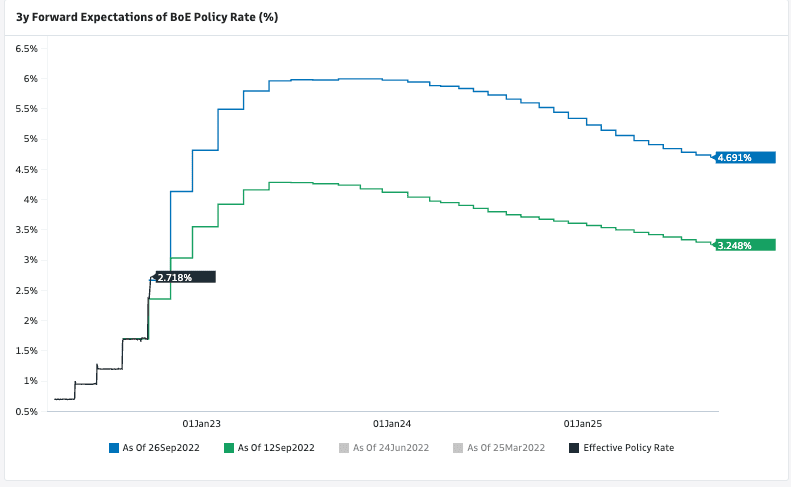Click the dark Effective Policy Rate legend square
This screenshot has width=791, height=487.
click(x=573, y=447)
